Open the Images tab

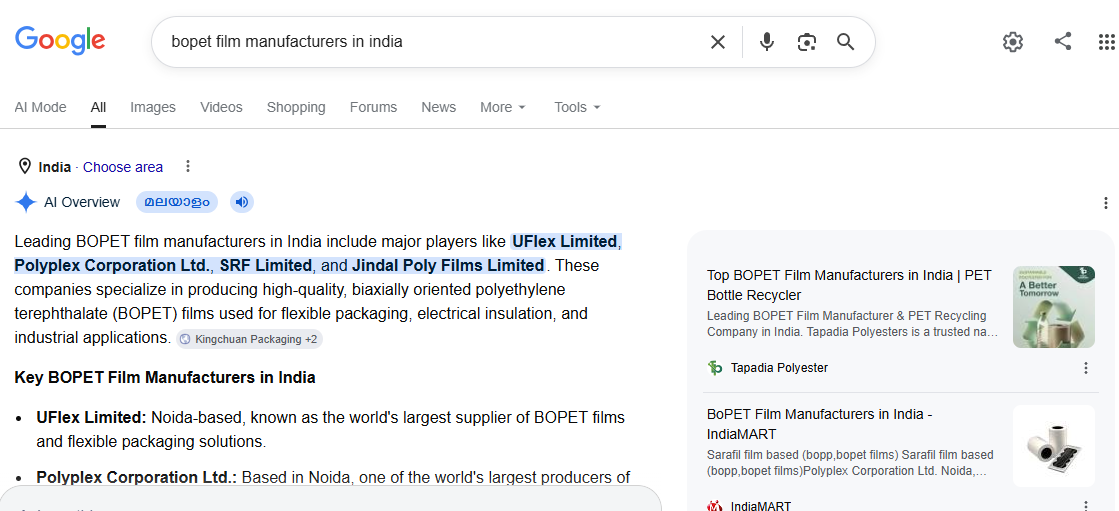(x=153, y=107)
